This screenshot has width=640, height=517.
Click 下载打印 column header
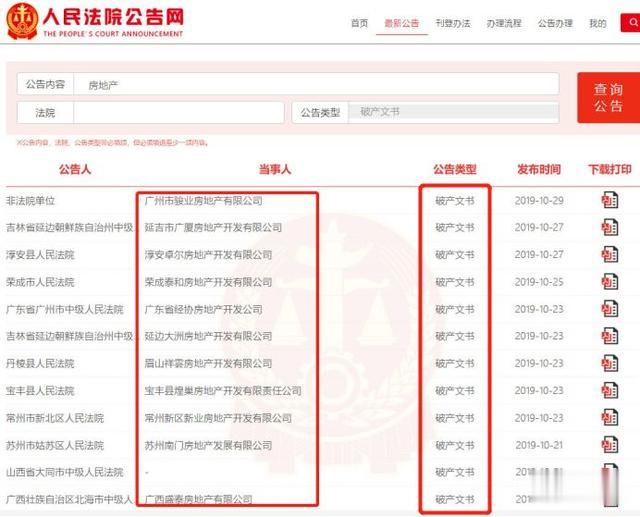610,169
